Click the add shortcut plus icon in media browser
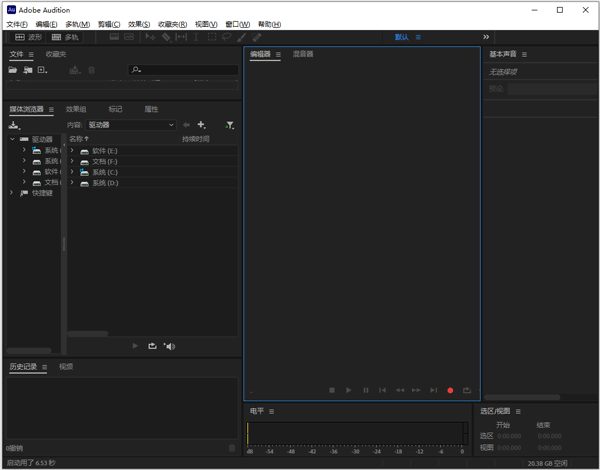Screen dimensions: 600x470 click(202, 125)
